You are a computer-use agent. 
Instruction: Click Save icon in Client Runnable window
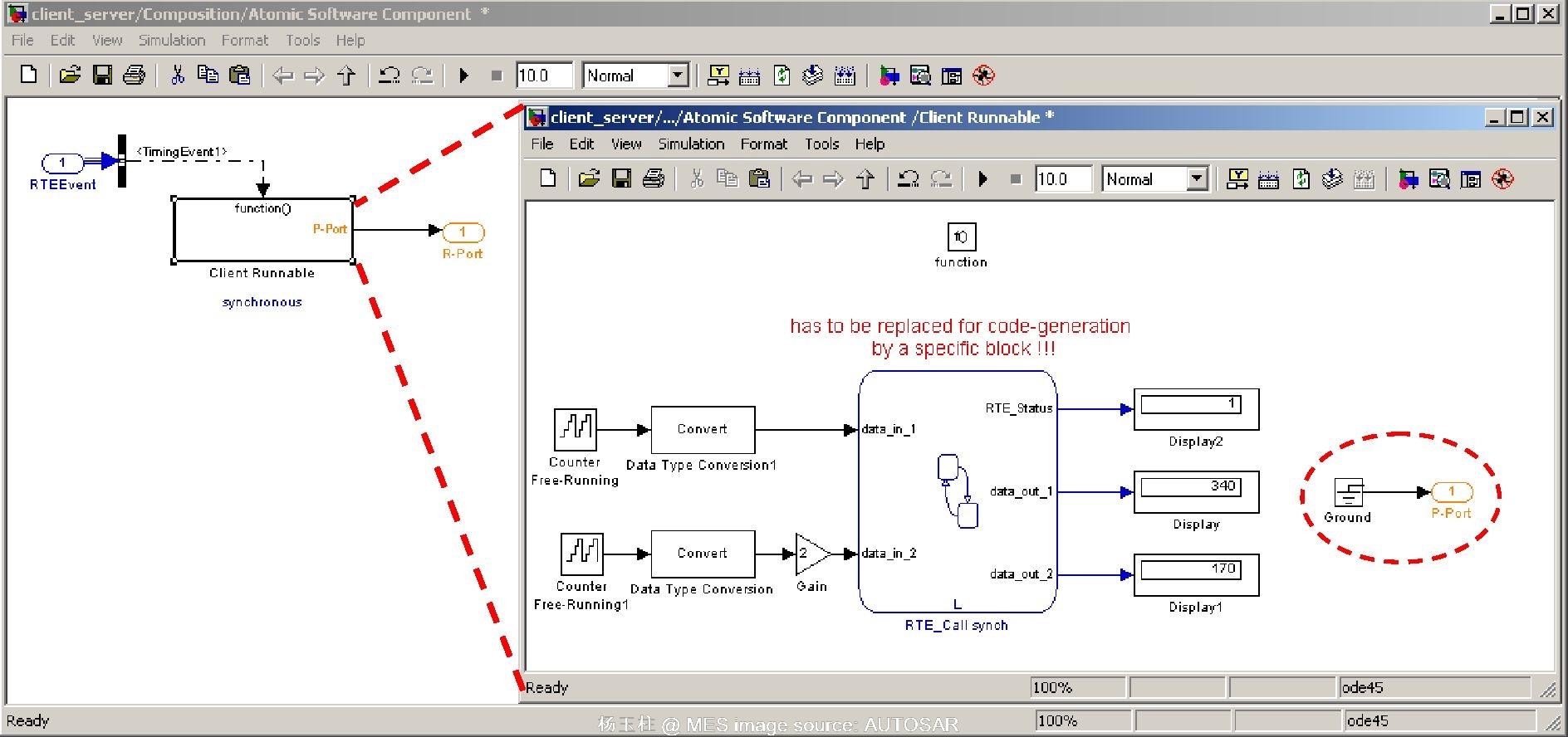(621, 178)
